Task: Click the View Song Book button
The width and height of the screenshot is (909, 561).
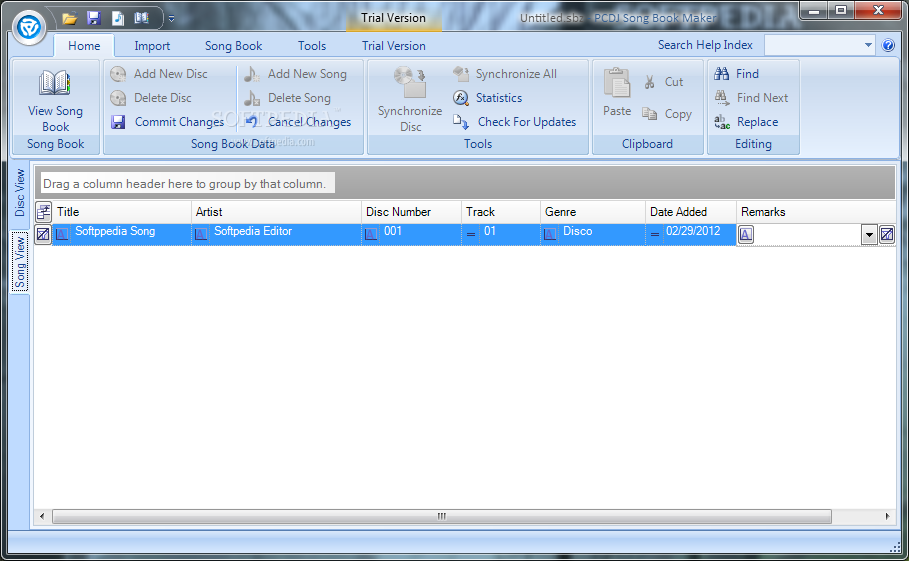Action: click(56, 100)
